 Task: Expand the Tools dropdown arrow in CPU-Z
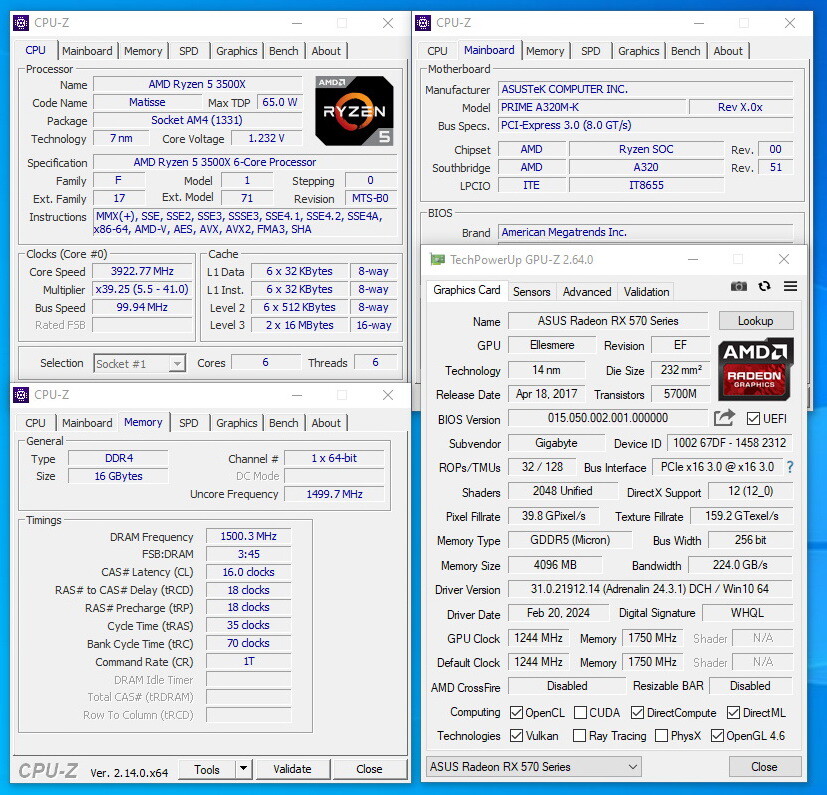pyautogui.click(x=243, y=769)
